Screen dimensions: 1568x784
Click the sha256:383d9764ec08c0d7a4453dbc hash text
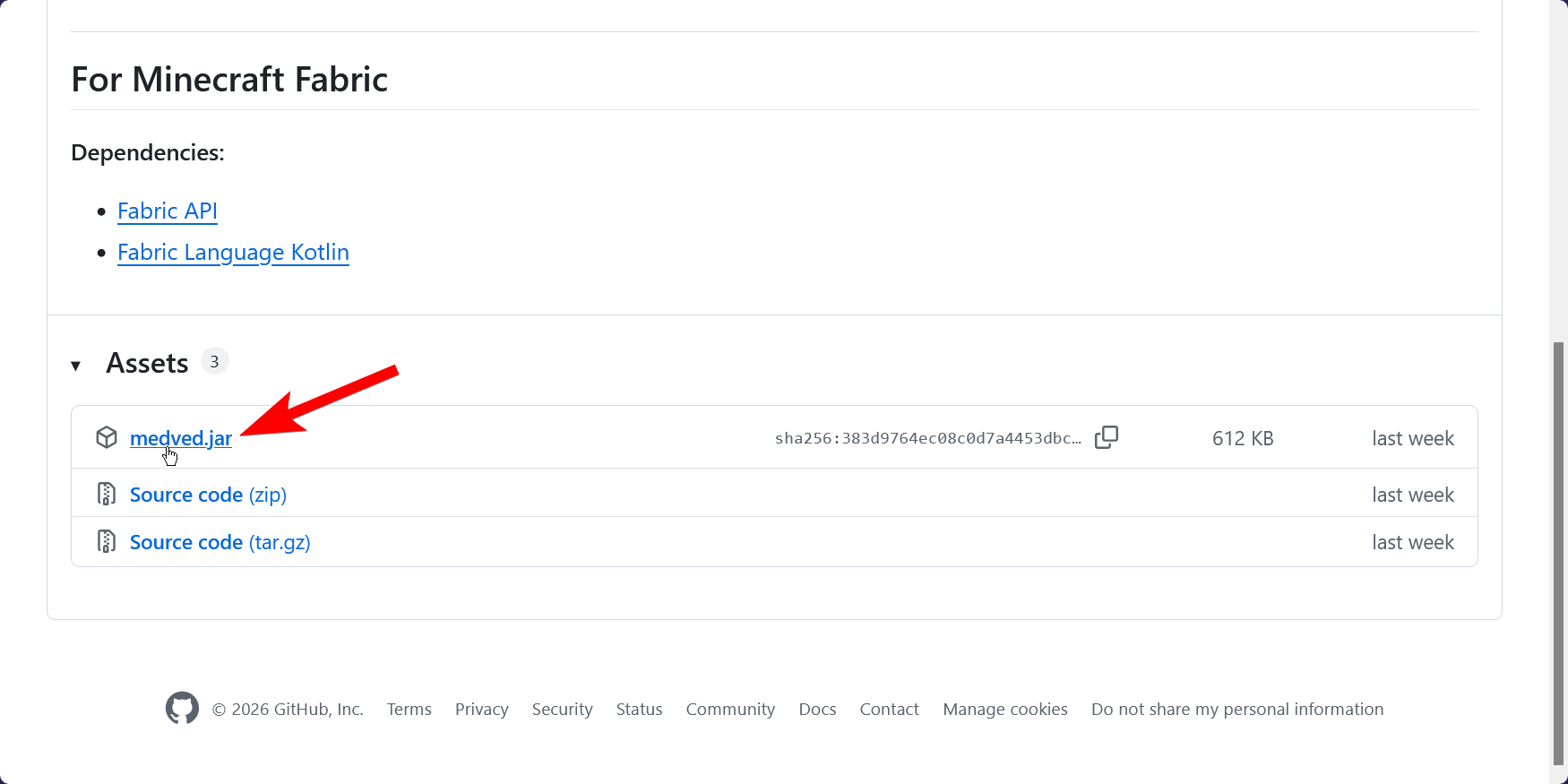pyautogui.click(x=928, y=438)
